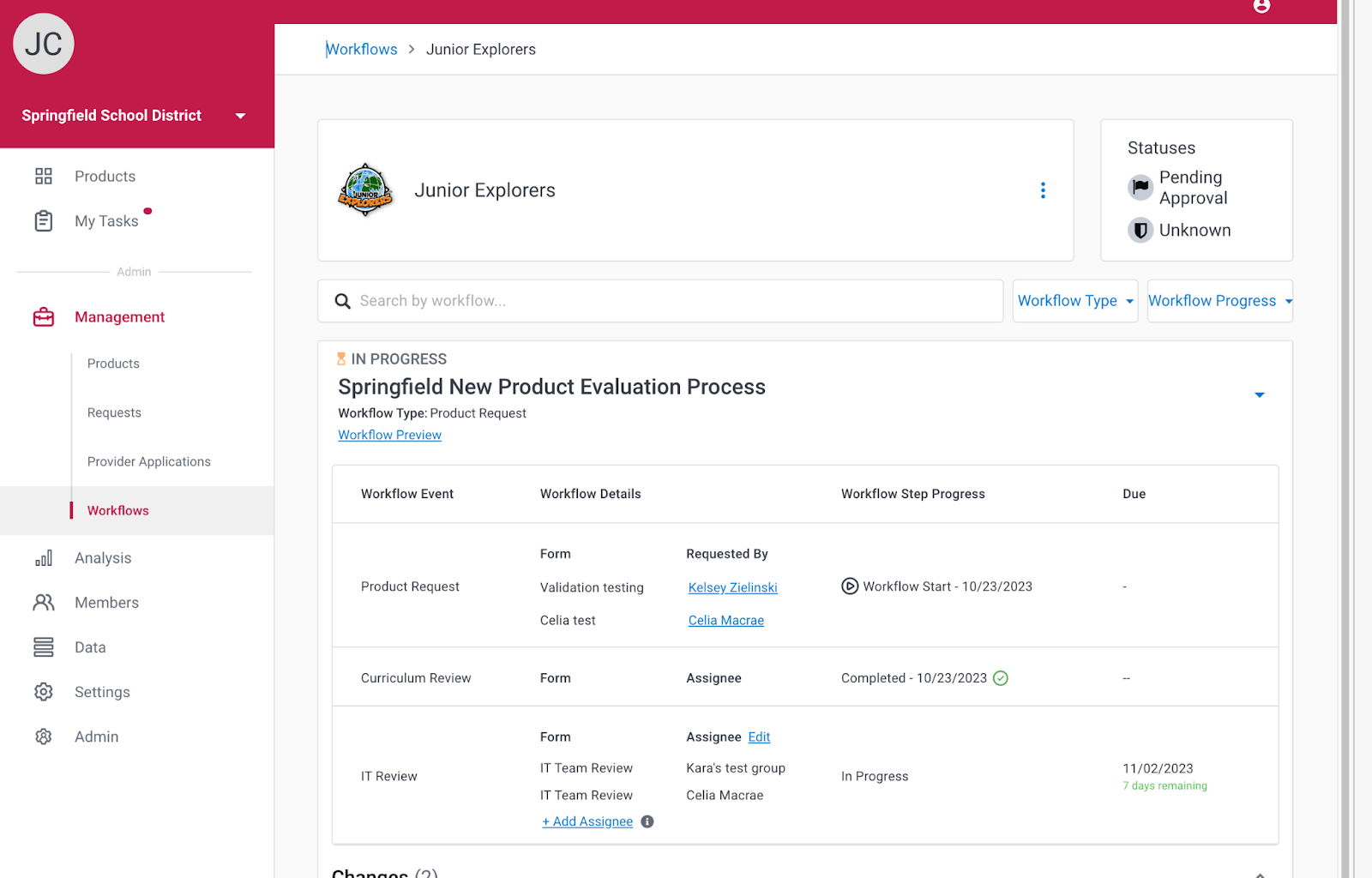Viewport: 1372px width, 878px height.
Task: Click the Analysis bar chart icon
Action: [44, 558]
